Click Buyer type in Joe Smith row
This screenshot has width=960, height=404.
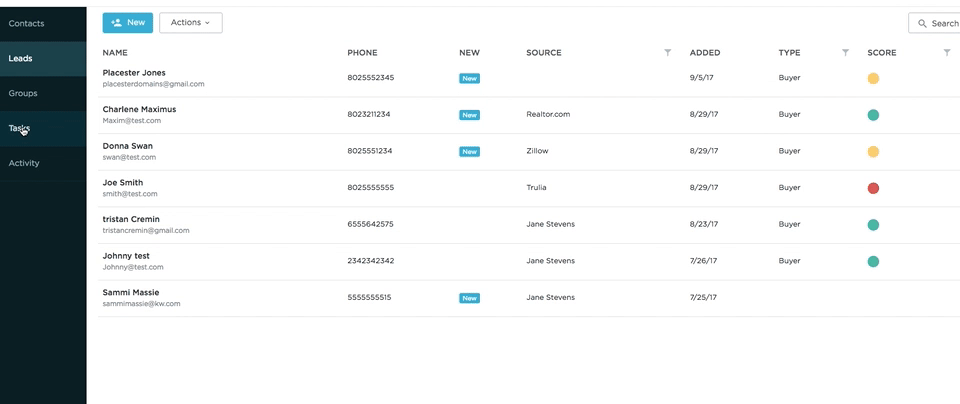789,188
